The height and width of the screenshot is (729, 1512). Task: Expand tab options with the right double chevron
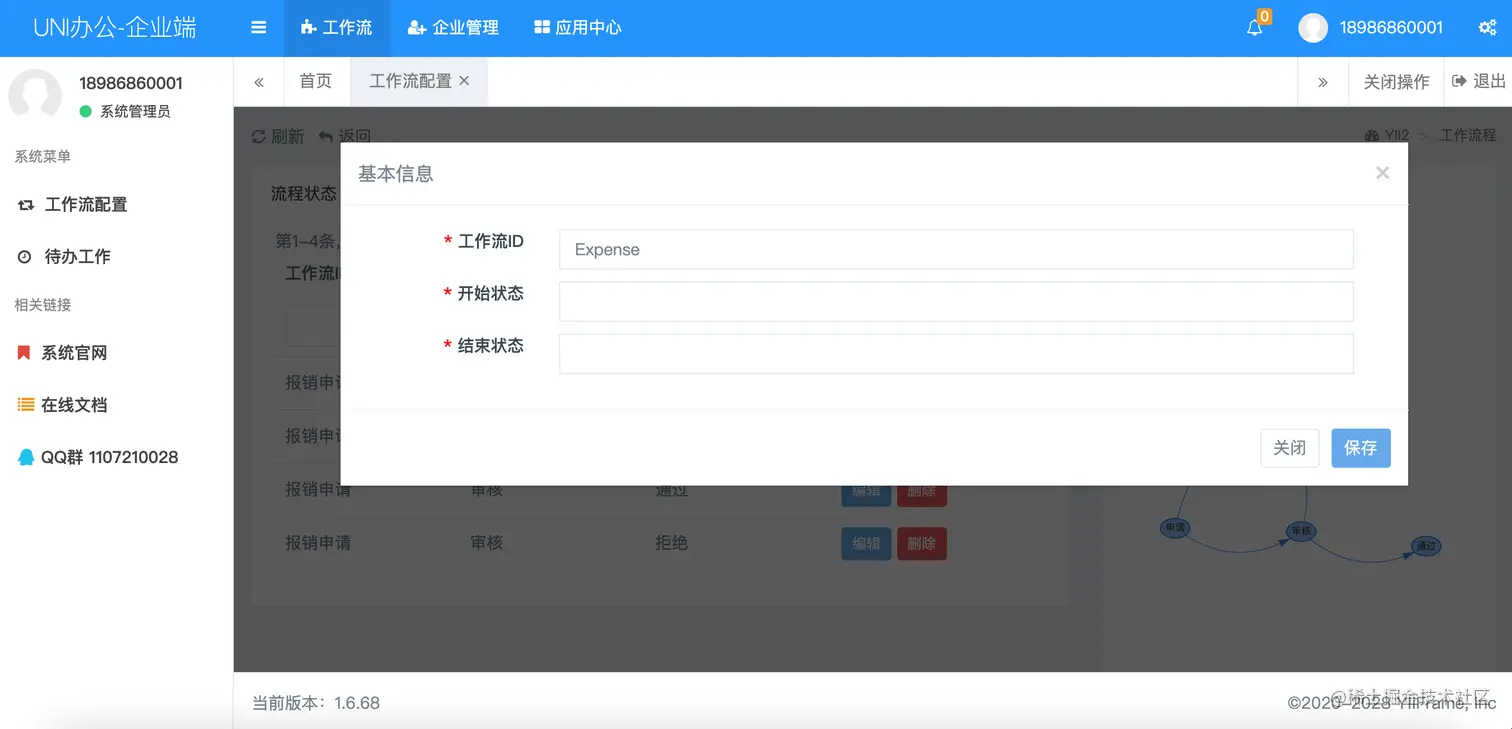[x=1322, y=81]
